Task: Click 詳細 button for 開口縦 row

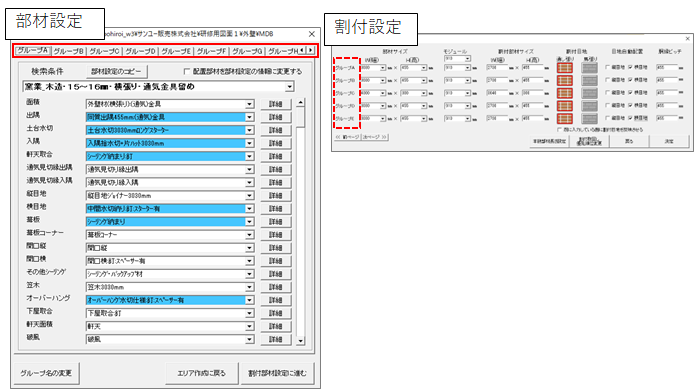Action: coord(275,248)
